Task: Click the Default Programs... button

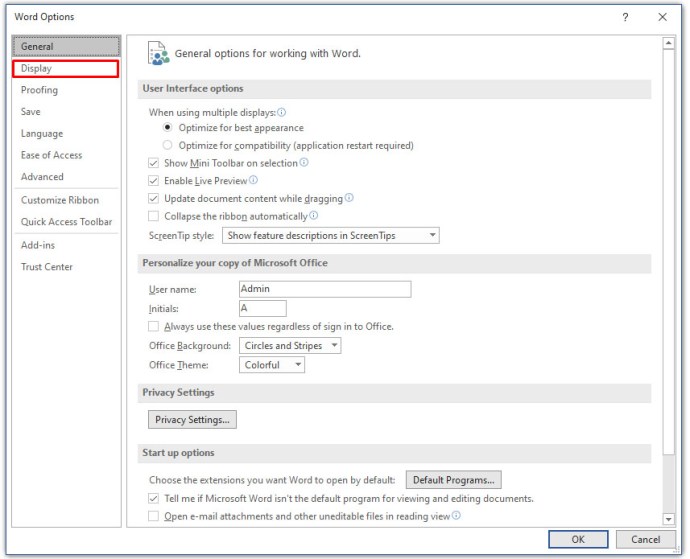Action: [454, 480]
